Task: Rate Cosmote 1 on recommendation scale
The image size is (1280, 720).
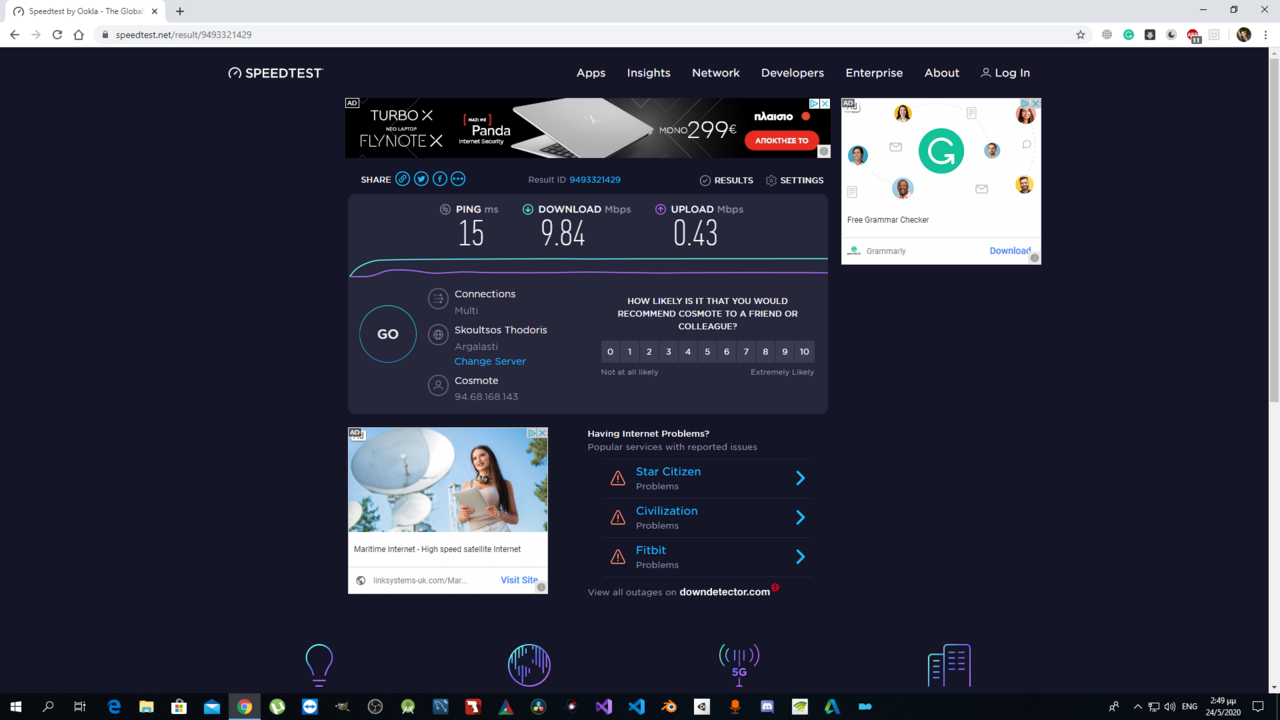Action: point(629,351)
